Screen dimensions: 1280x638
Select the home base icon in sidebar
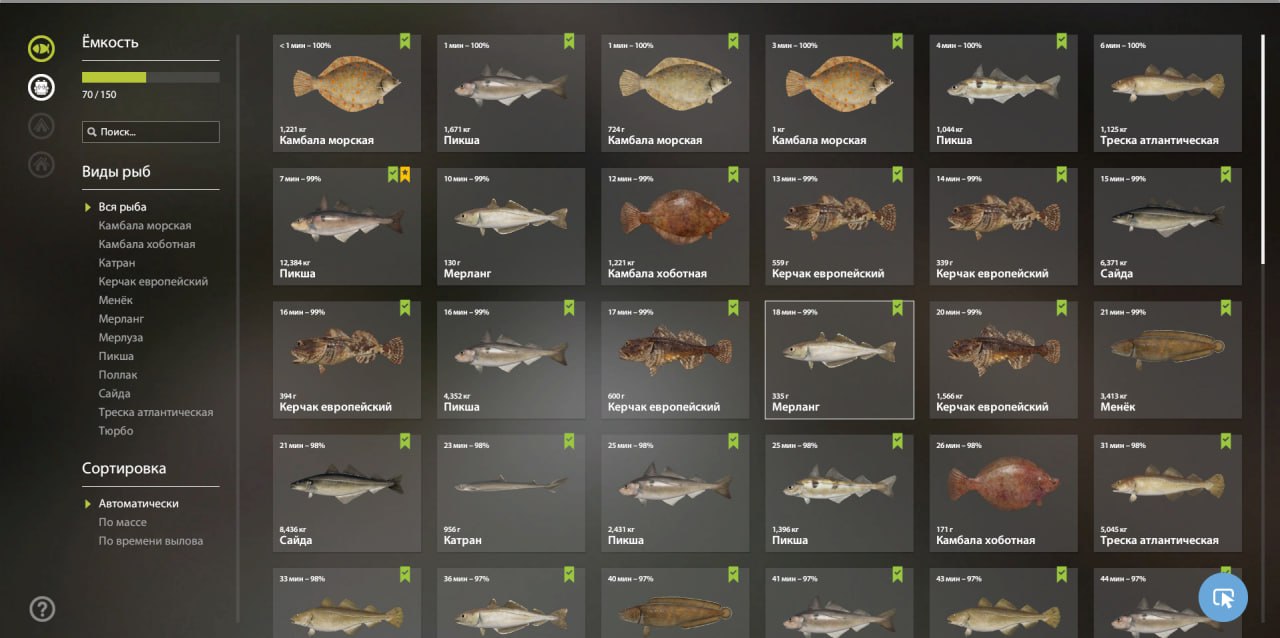click(x=41, y=163)
